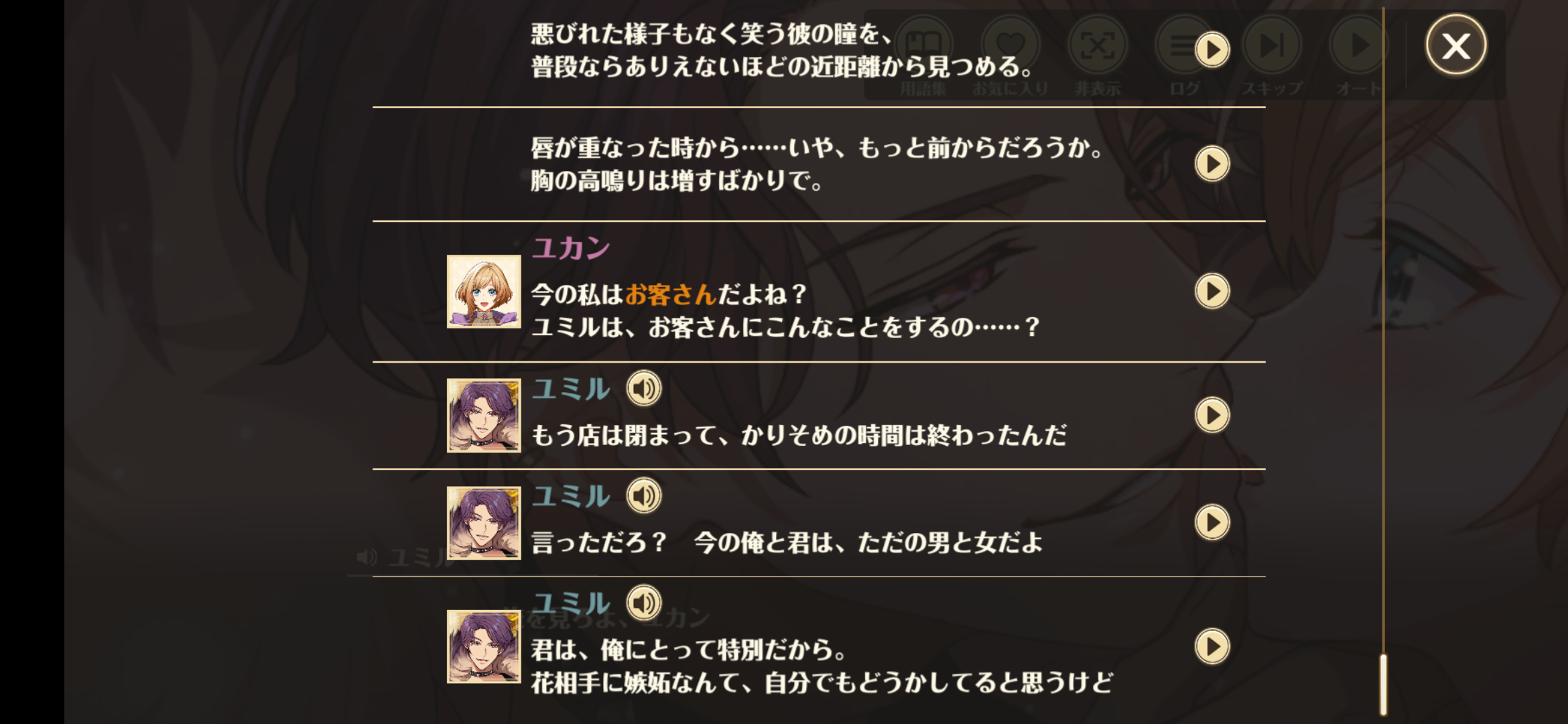Click ユミル's portrait beside 君は、俺にとって特別
Image resolution: width=1568 pixels, height=724 pixels.
pos(484,647)
